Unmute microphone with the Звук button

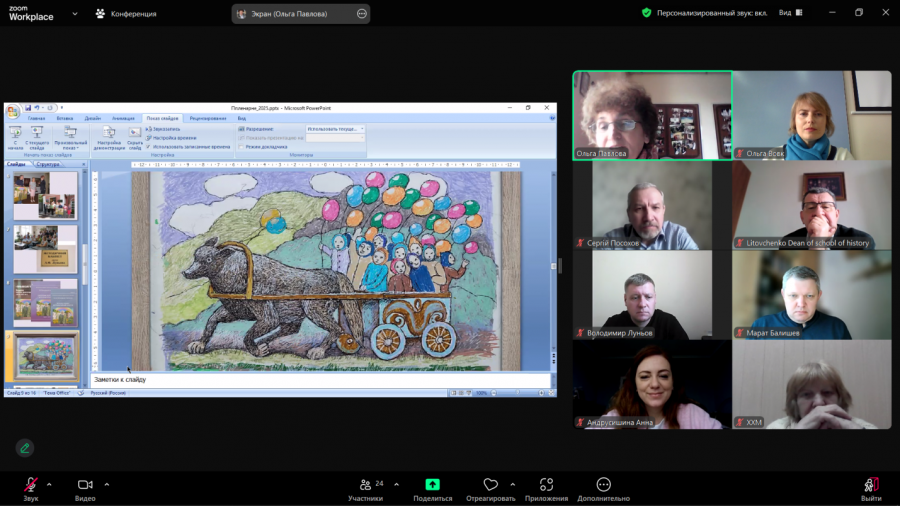30,489
